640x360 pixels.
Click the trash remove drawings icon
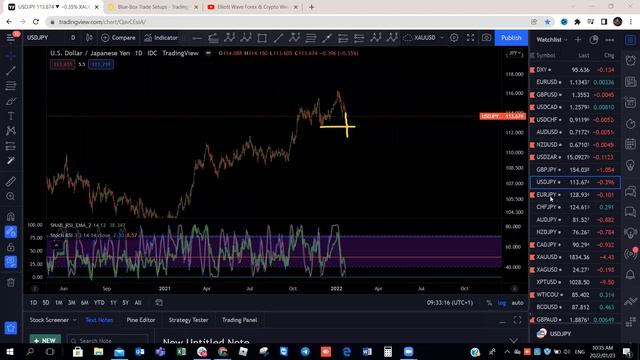pos(11,282)
